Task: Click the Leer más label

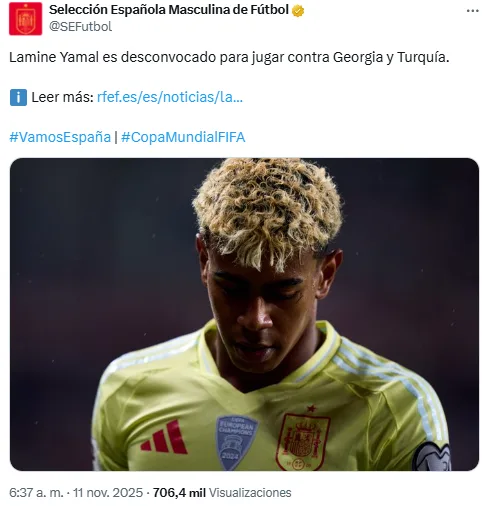Action: coord(62,97)
